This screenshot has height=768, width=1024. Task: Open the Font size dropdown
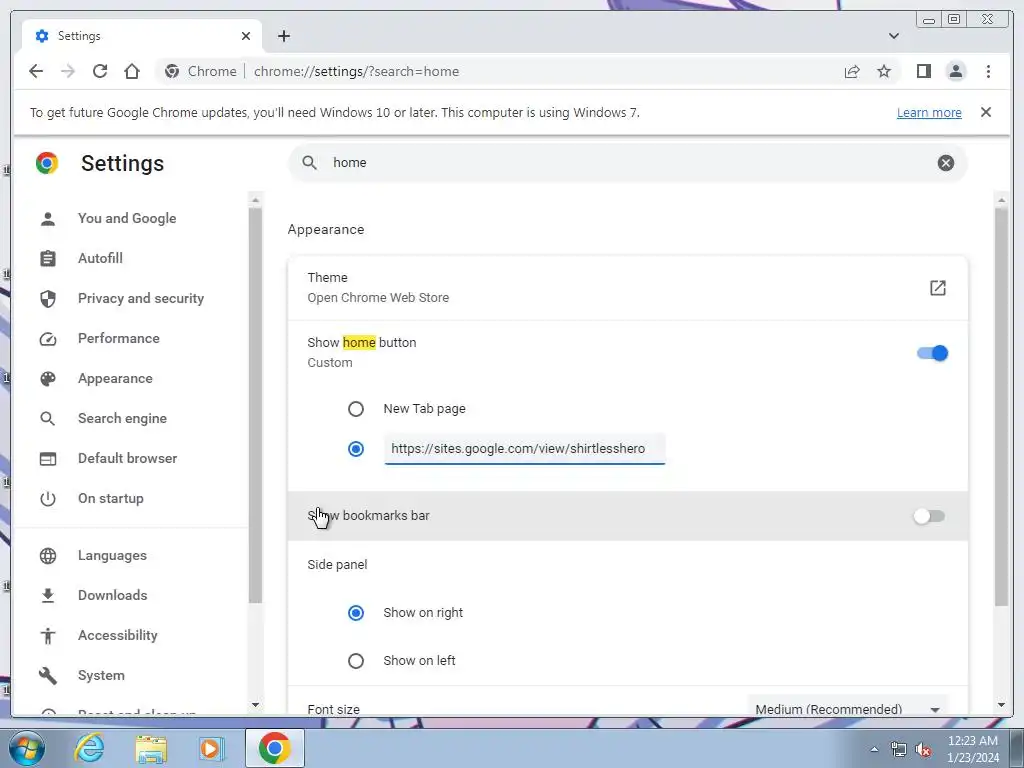[847, 709]
